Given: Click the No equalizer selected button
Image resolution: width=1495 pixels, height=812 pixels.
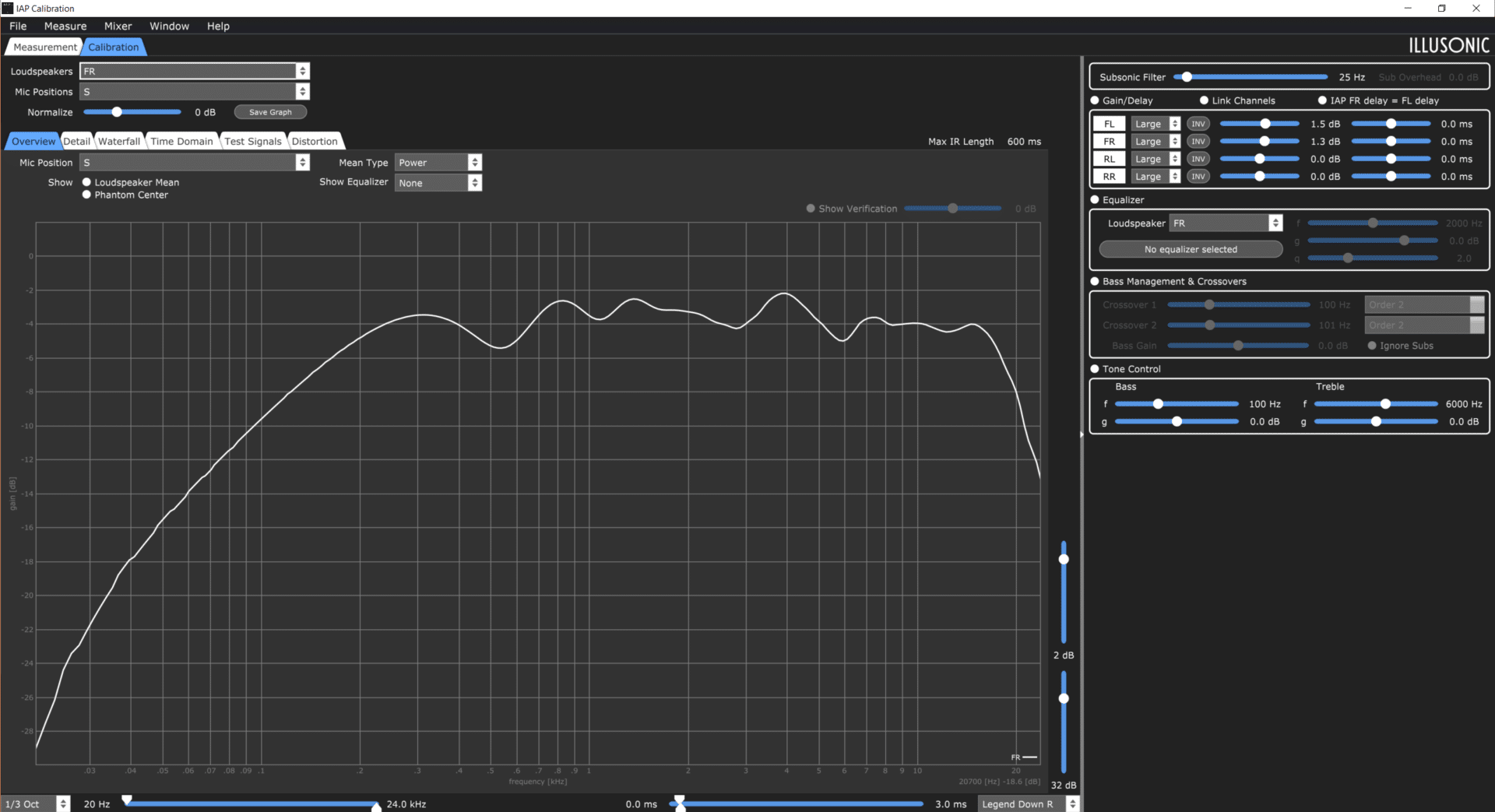Looking at the screenshot, I should pyautogui.click(x=1191, y=249).
